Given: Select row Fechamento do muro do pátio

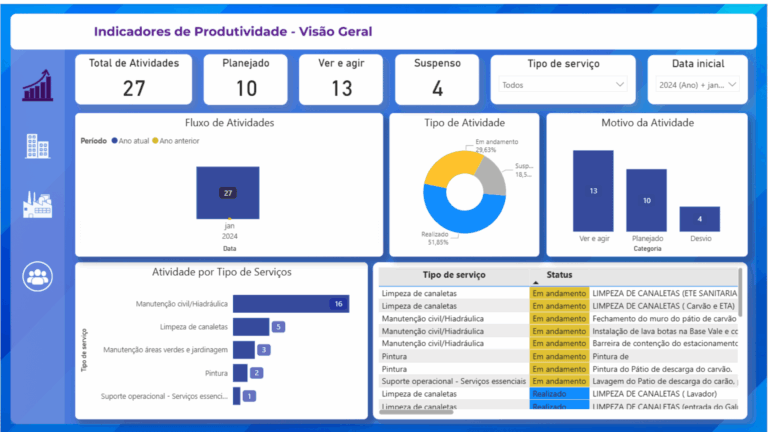Looking at the screenshot, I should click(x=558, y=318).
